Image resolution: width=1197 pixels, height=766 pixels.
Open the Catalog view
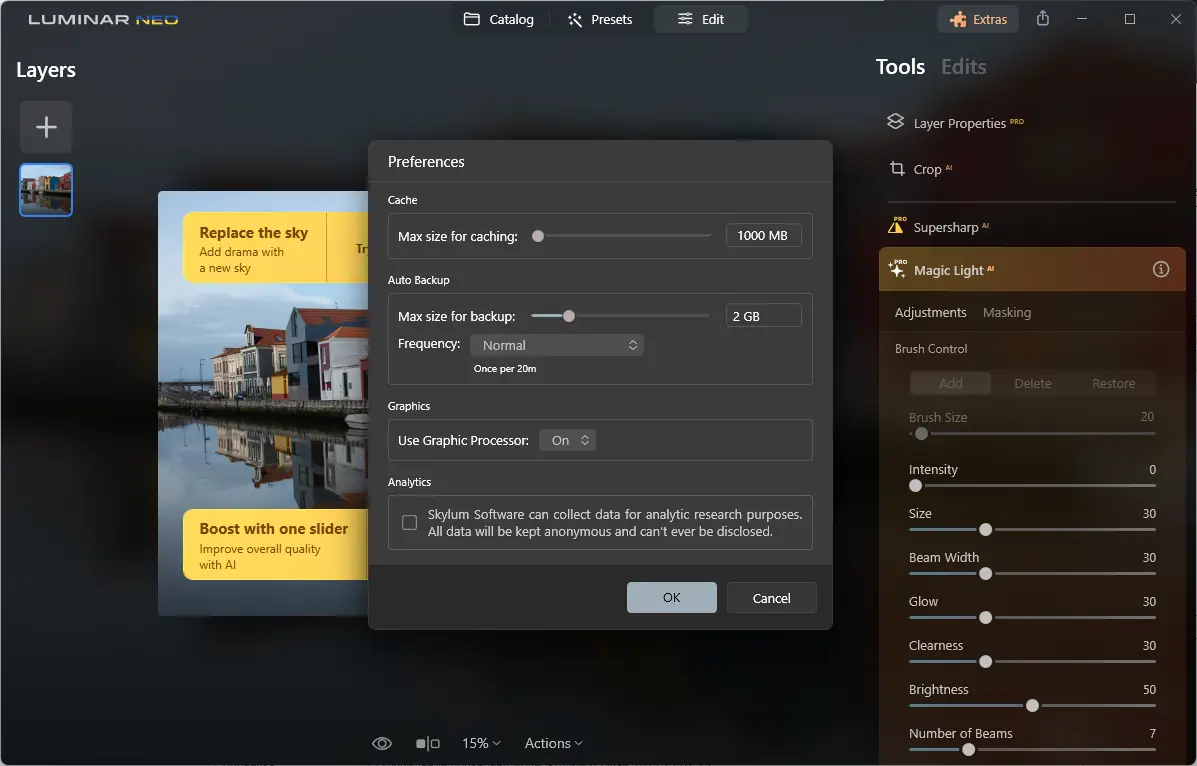[499, 19]
